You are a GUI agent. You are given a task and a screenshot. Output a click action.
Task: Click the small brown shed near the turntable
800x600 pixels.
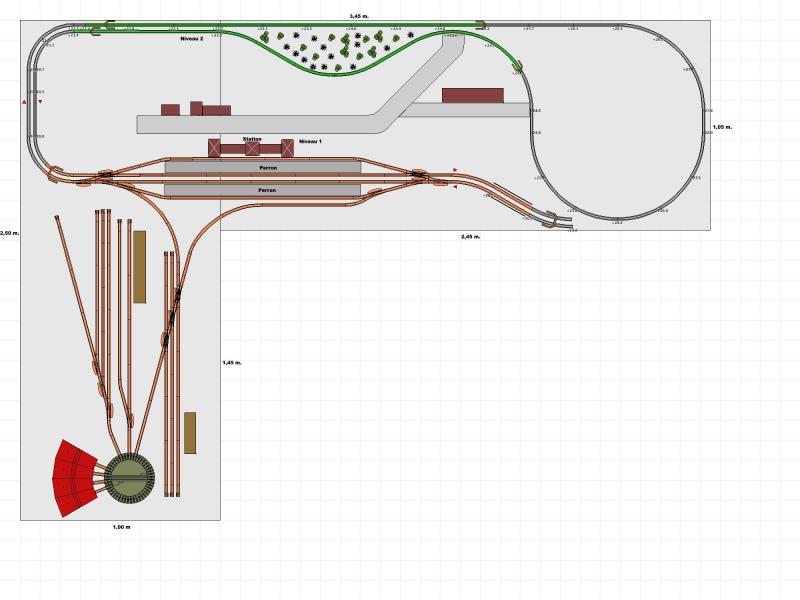[190, 433]
